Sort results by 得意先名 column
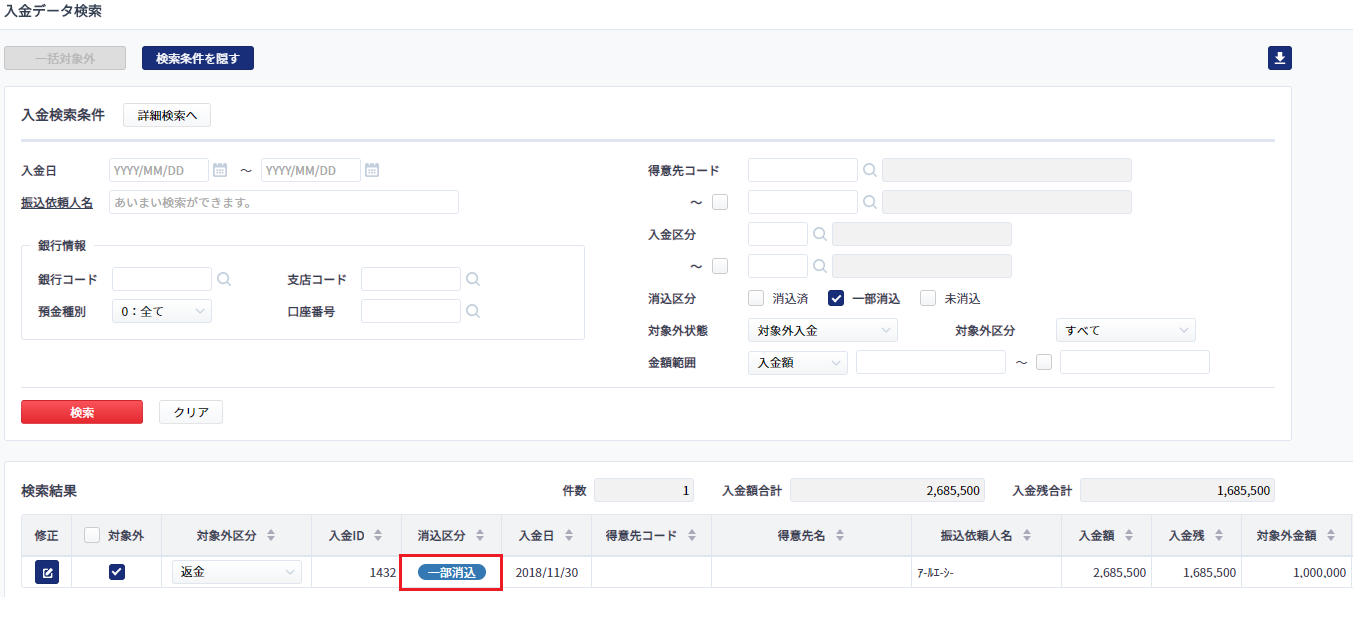The width and height of the screenshot is (1360, 631). (840, 535)
